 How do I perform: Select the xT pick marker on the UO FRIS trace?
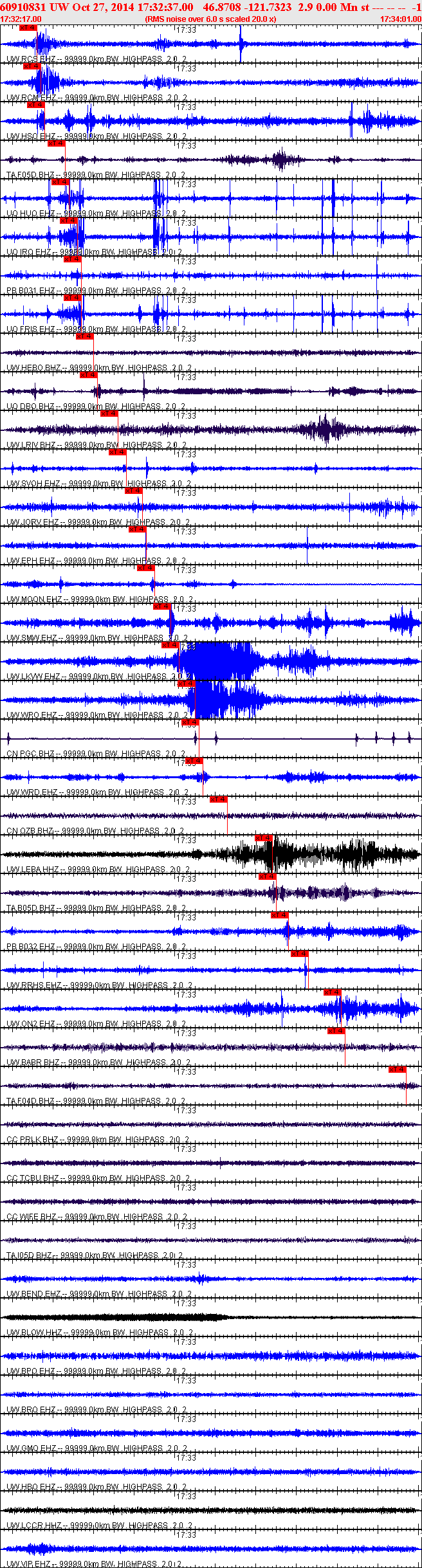click(73, 298)
